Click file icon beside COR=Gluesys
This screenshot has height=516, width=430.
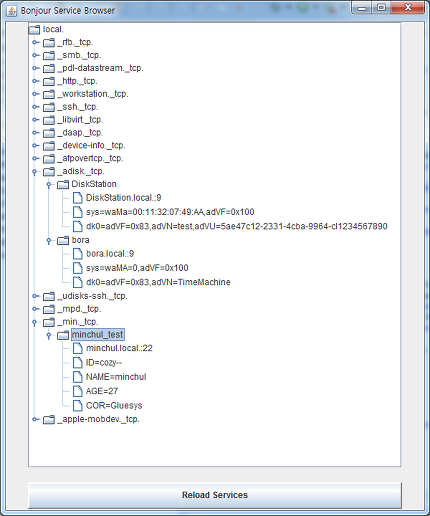(x=77, y=406)
